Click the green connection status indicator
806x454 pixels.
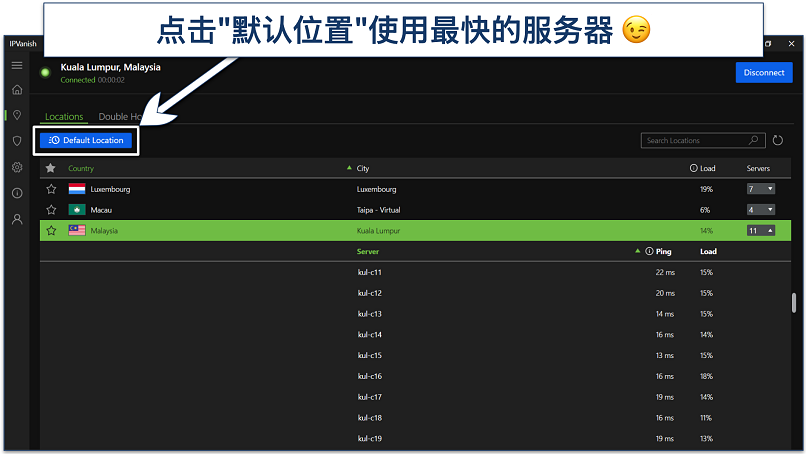click(45, 72)
